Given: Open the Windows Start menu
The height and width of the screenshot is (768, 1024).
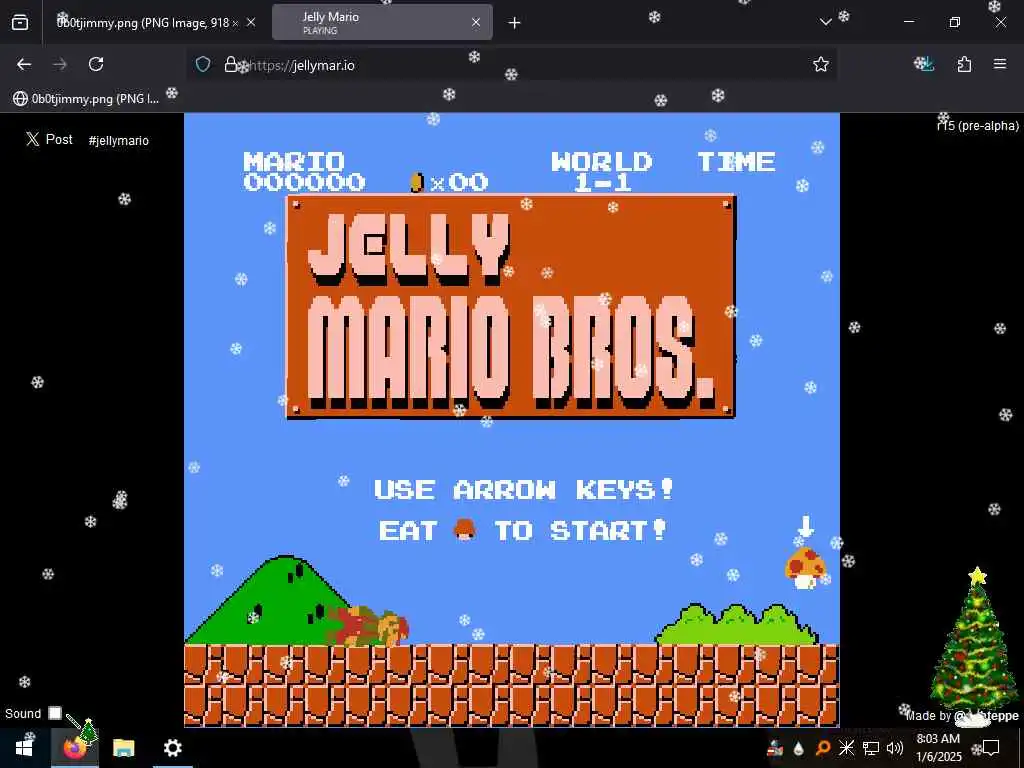Looking at the screenshot, I should coord(24,748).
